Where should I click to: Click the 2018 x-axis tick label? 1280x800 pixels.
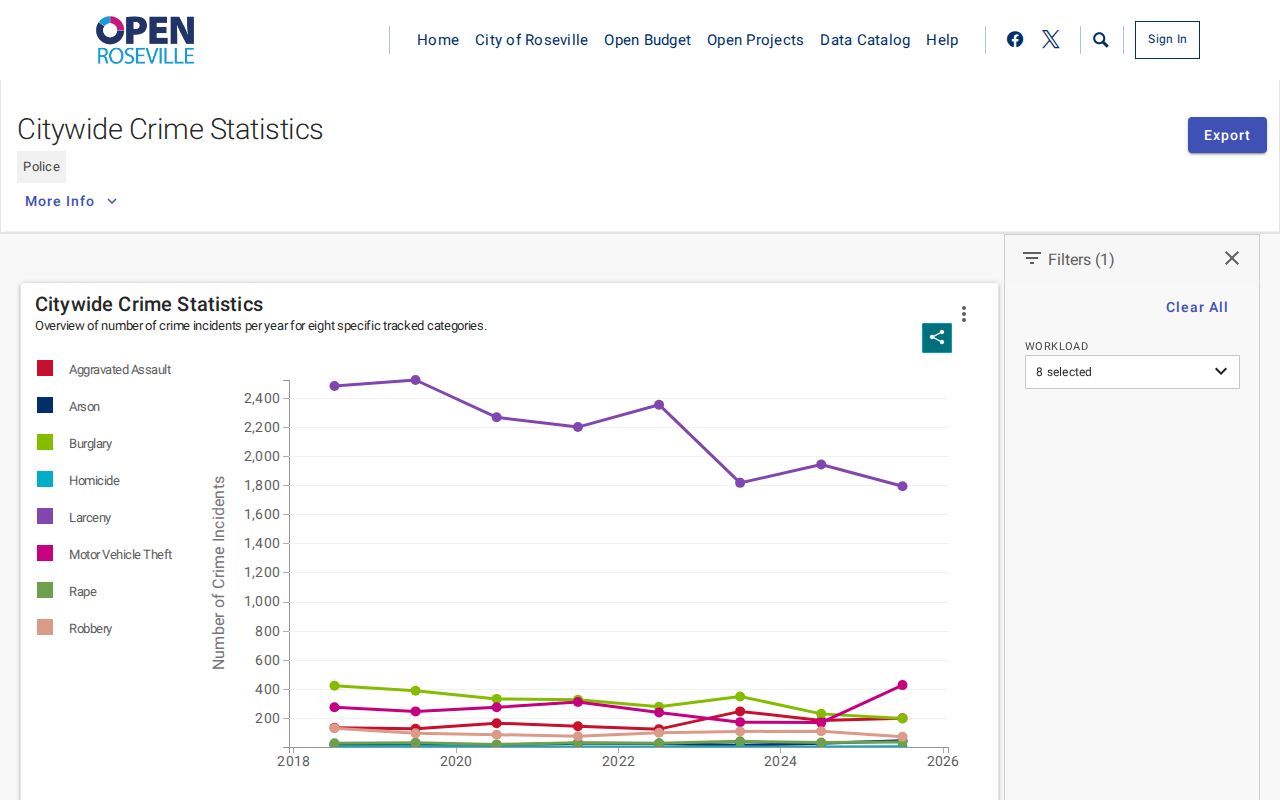(293, 761)
